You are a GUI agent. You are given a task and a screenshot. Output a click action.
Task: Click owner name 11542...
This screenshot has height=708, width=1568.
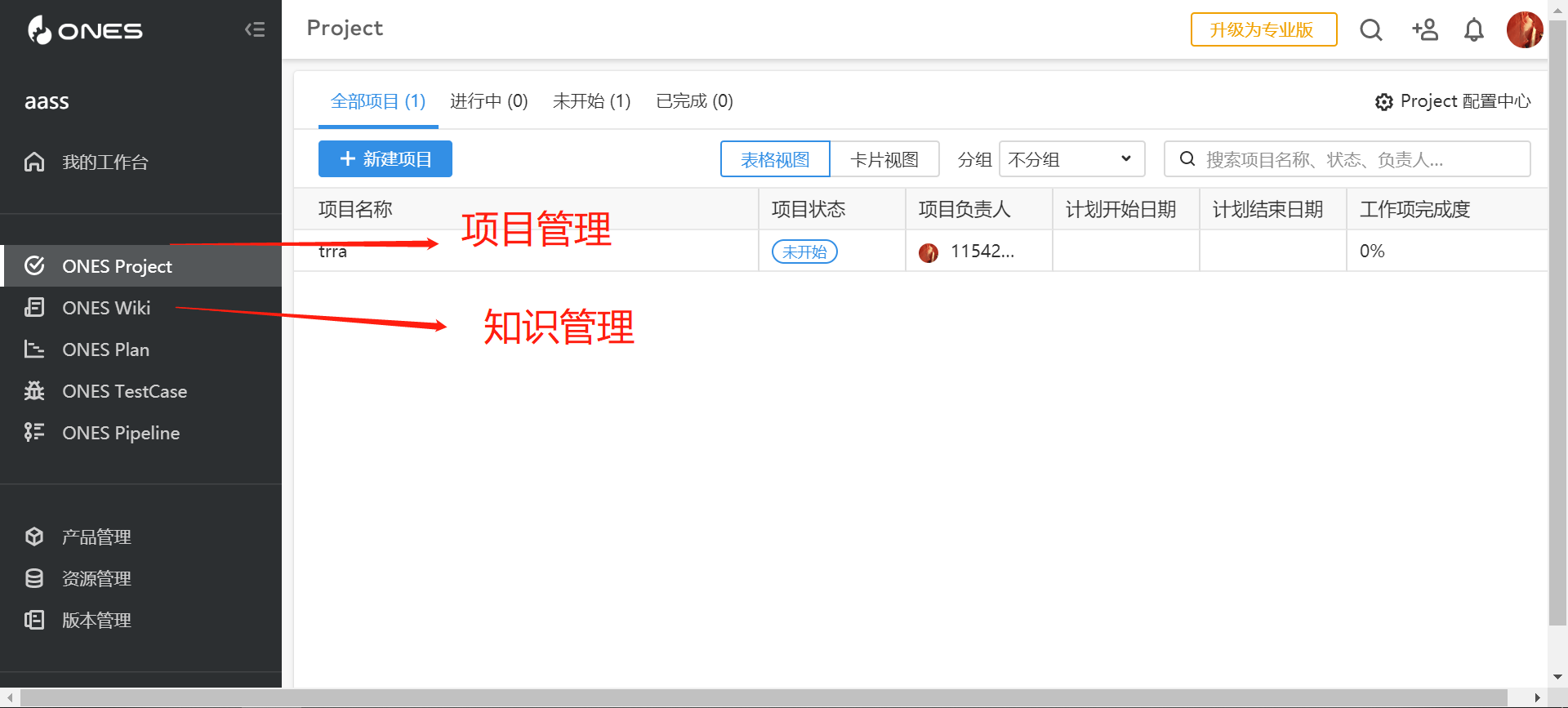(982, 251)
